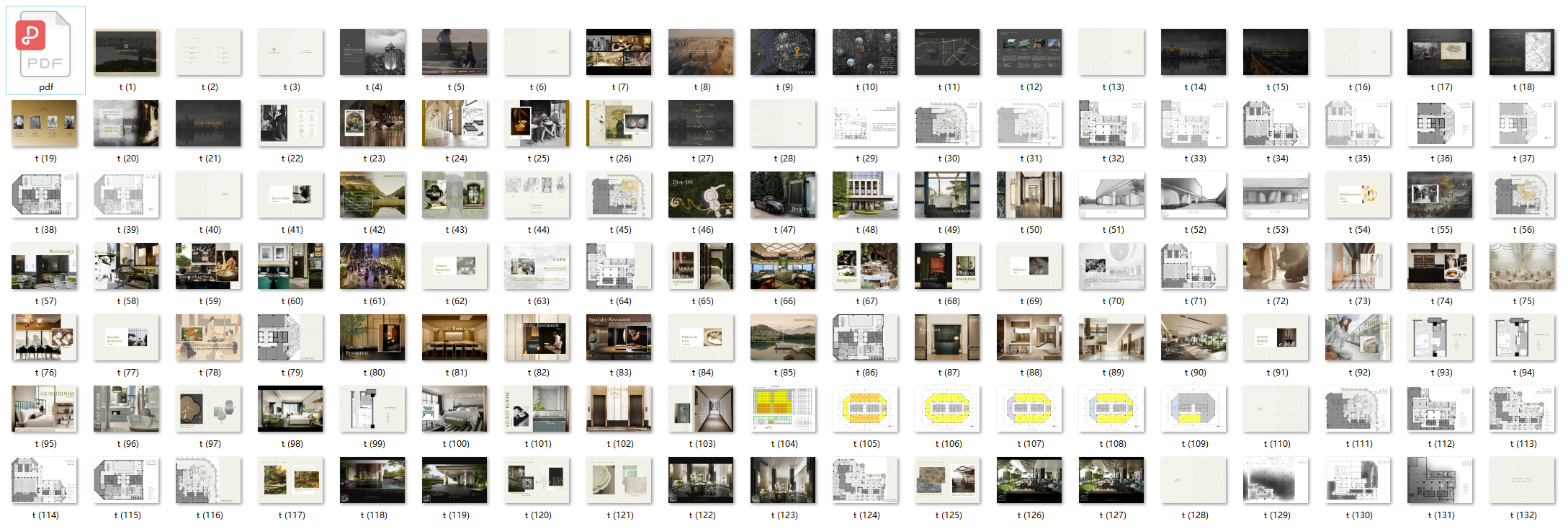1568x529 pixels.
Task: Open dark exterior rendering t (118)
Action: tap(372, 481)
